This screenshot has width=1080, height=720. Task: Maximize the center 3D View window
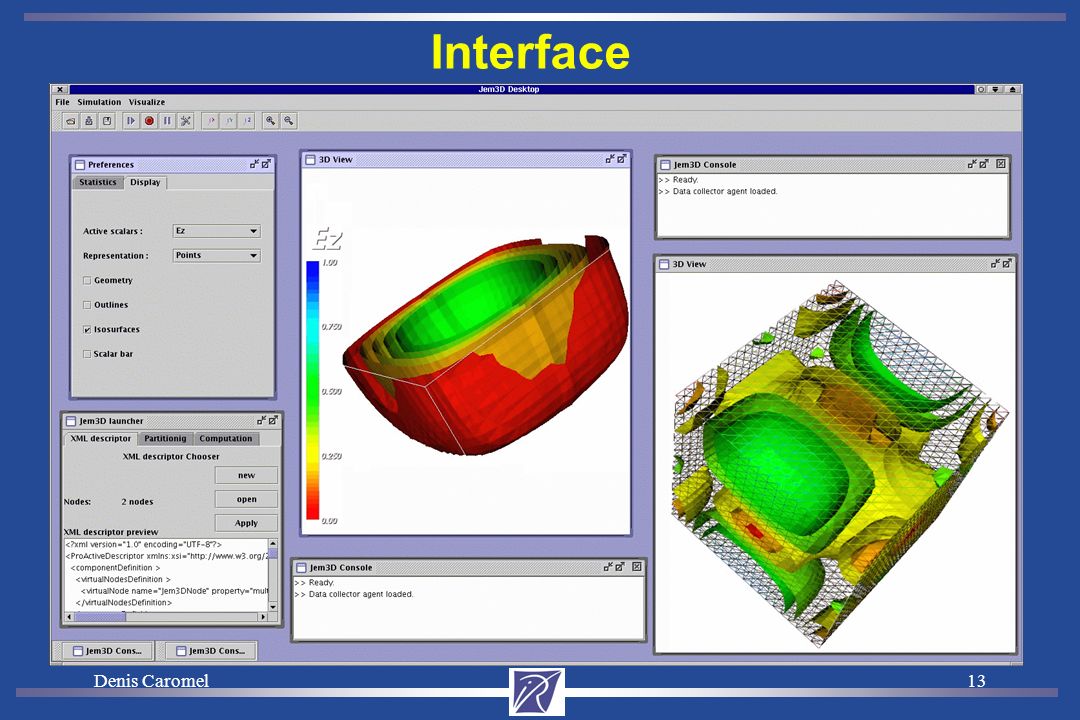tap(621, 159)
